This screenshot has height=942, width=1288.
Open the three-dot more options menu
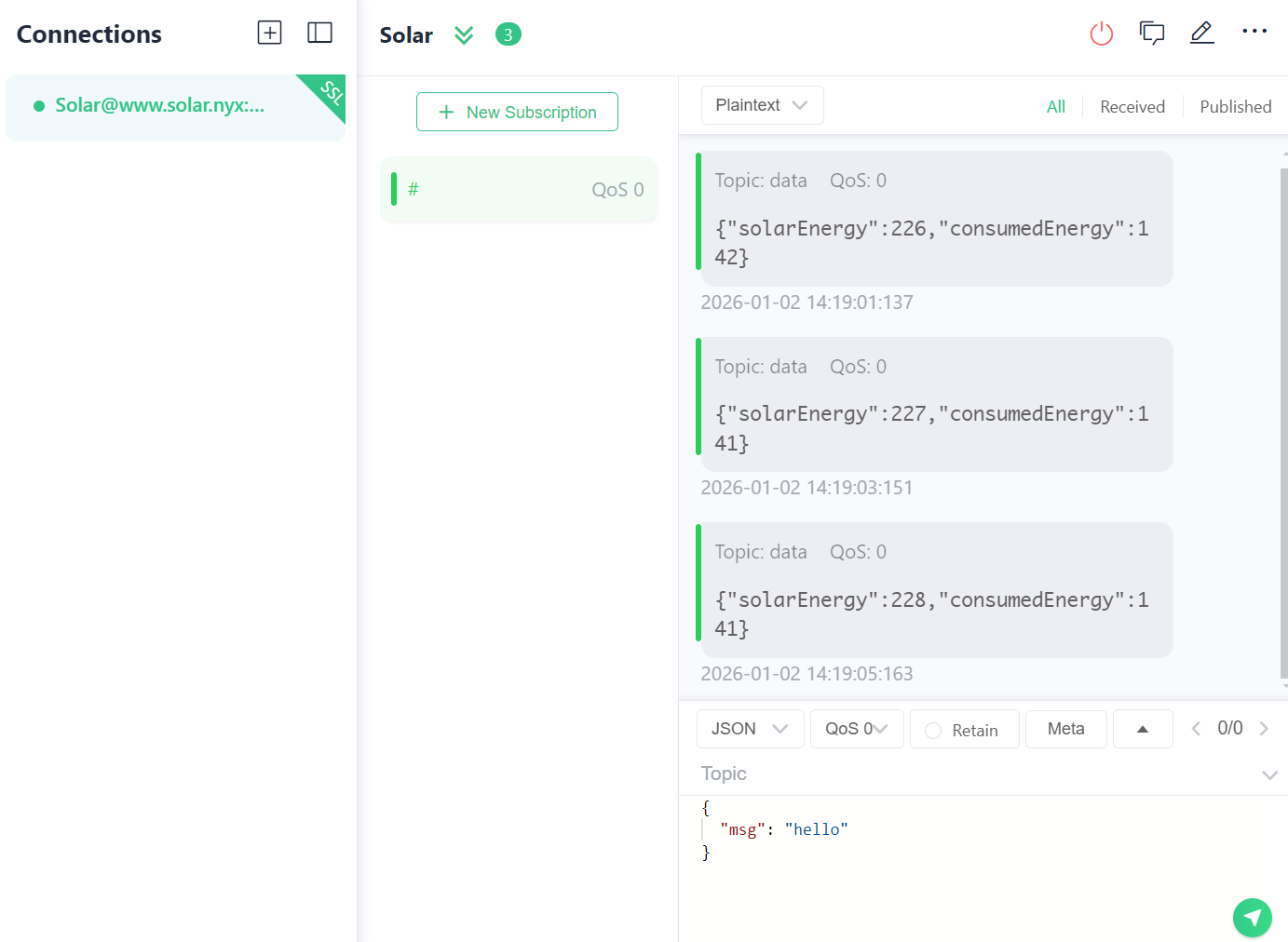coord(1254,32)
